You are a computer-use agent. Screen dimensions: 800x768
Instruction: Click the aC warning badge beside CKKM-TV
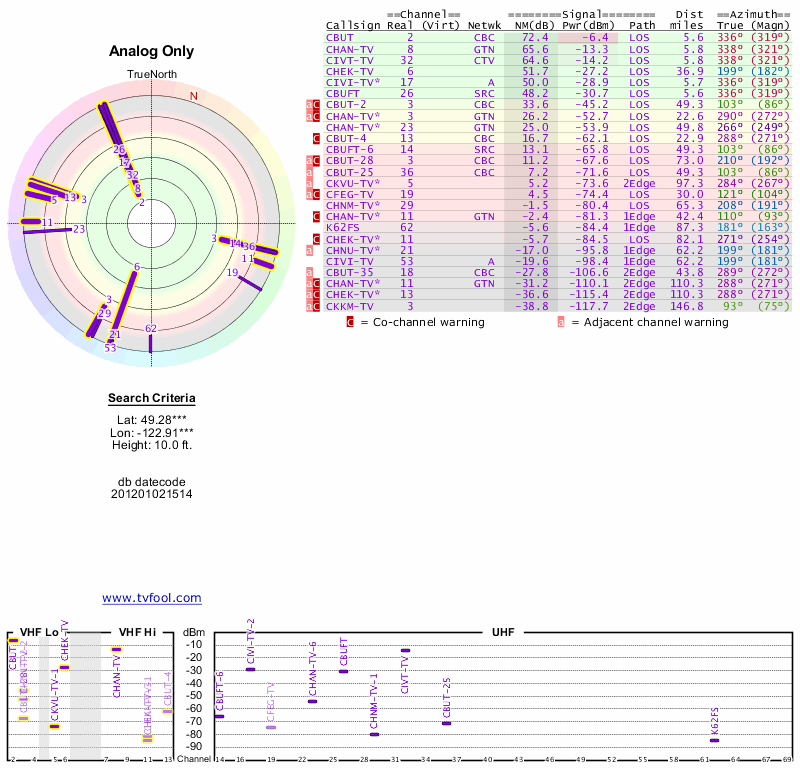pyautogui.click(x=313, y=306)
